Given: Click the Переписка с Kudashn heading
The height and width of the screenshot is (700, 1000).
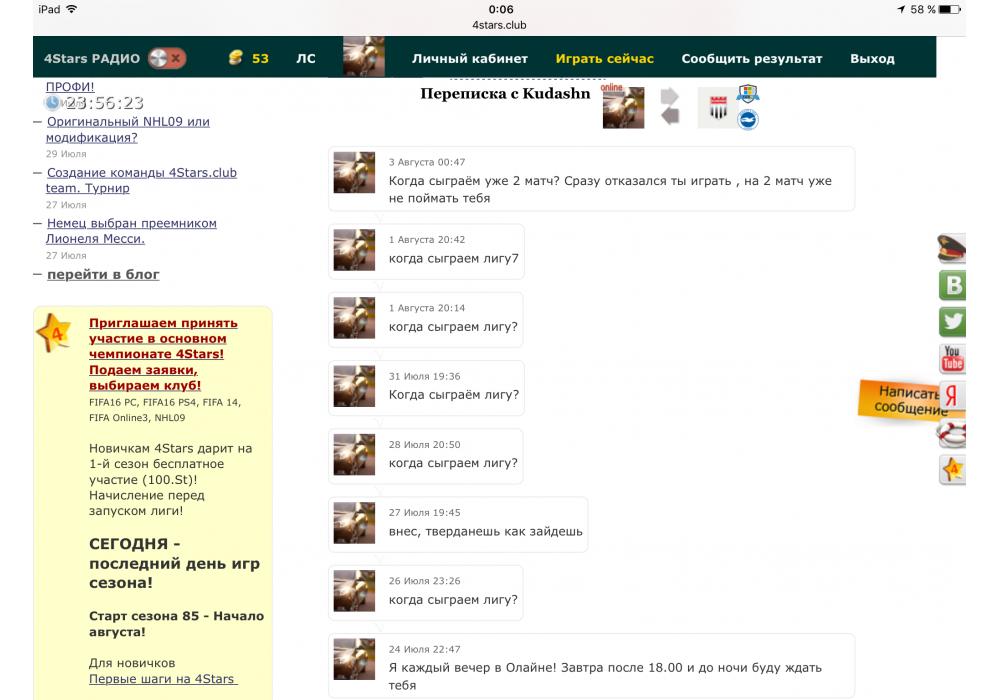Looking at the screenshot, I should coord(505,94).
